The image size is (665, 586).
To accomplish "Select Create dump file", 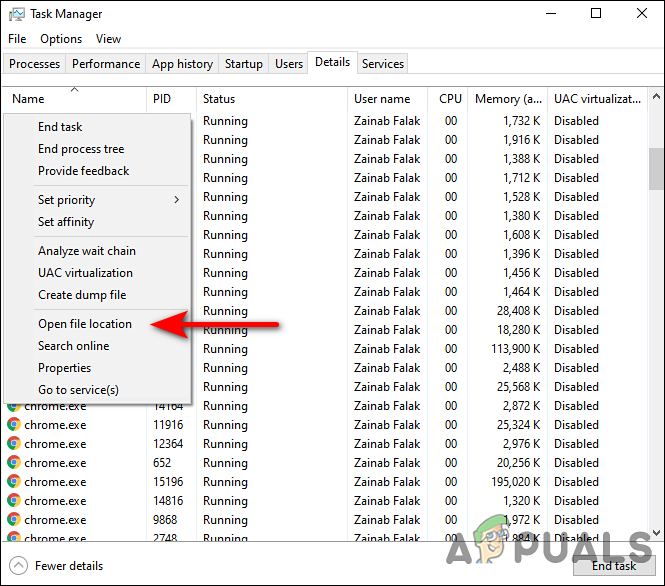I will (x=97, y=295).
